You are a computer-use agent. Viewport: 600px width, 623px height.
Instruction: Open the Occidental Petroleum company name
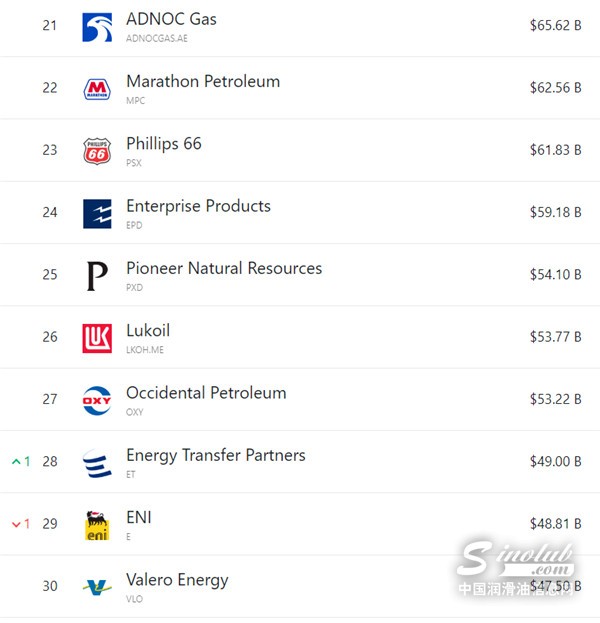click(x=206, y=393)
